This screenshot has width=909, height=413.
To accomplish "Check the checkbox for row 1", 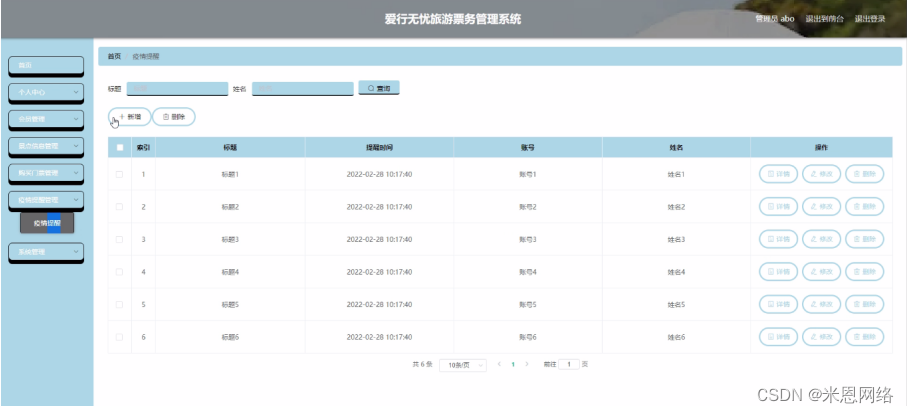I will pyautogui.click(x=119, y=174).
